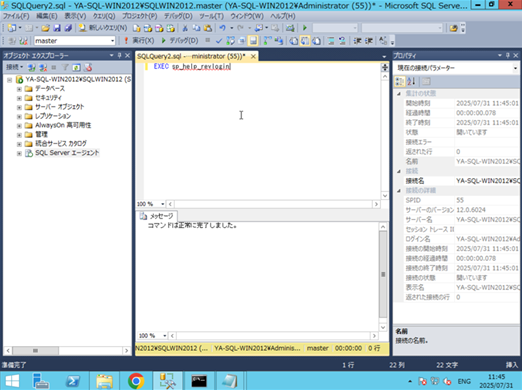Click the Increase Indent icon
522x390 pixels.
(368, 41)
